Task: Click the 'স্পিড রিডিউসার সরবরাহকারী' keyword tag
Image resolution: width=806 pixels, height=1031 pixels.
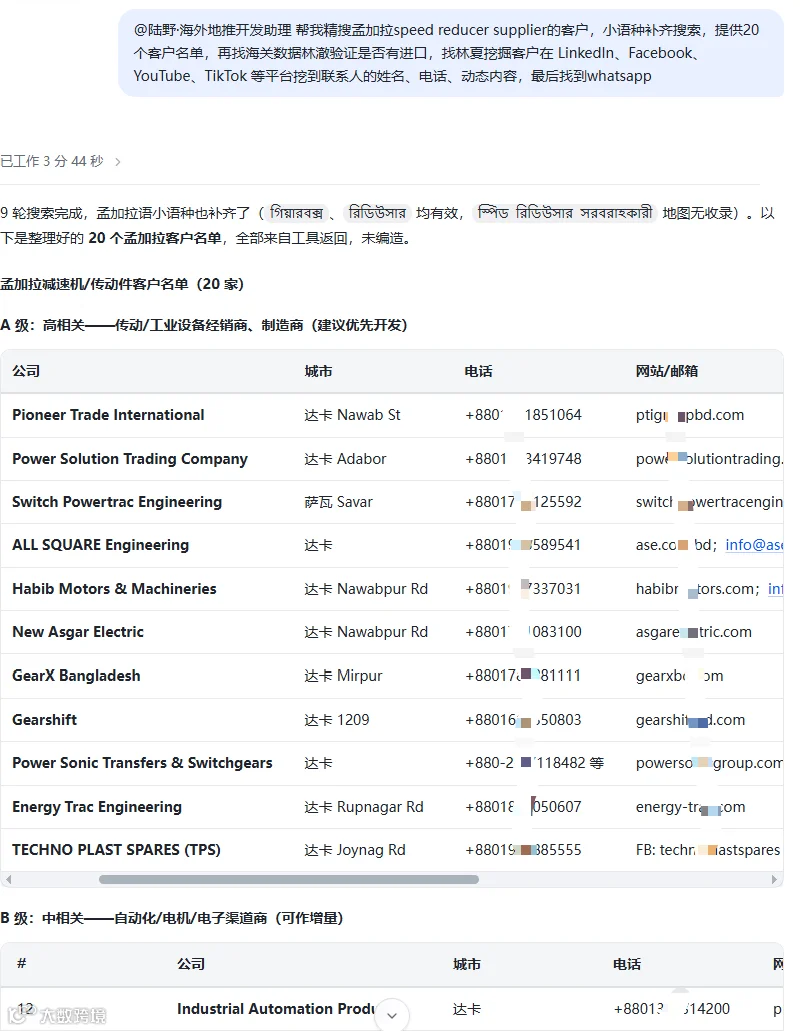Action: (565, 213)
